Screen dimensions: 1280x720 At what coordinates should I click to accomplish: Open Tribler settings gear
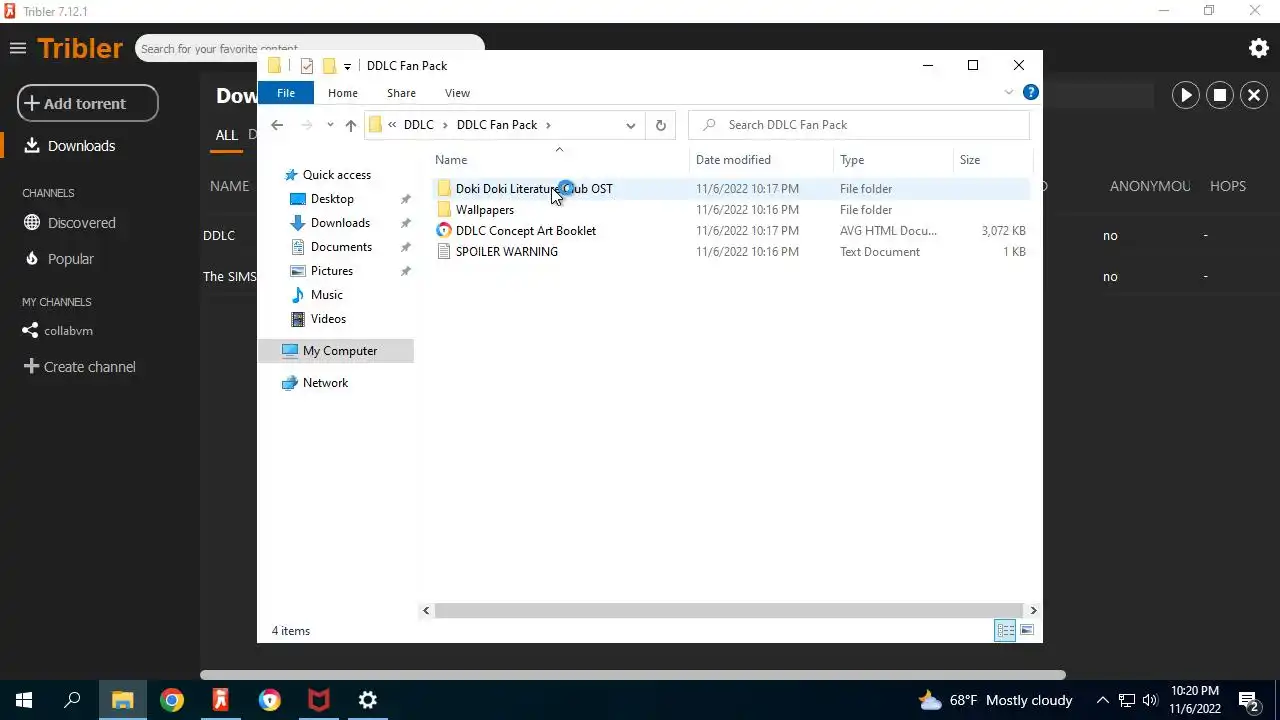pyautogui.click(x=1259, y=48)
